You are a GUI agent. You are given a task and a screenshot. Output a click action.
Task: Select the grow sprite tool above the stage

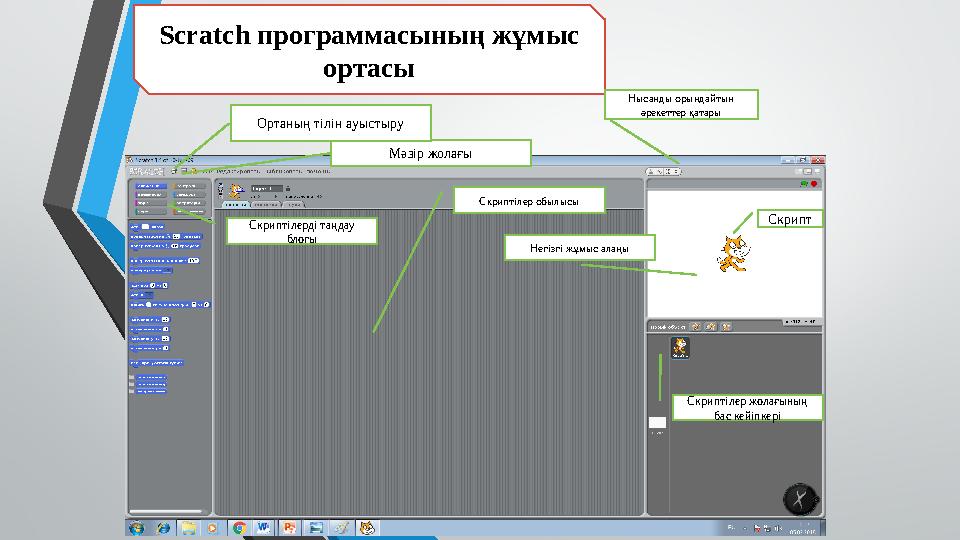[668, 171]
